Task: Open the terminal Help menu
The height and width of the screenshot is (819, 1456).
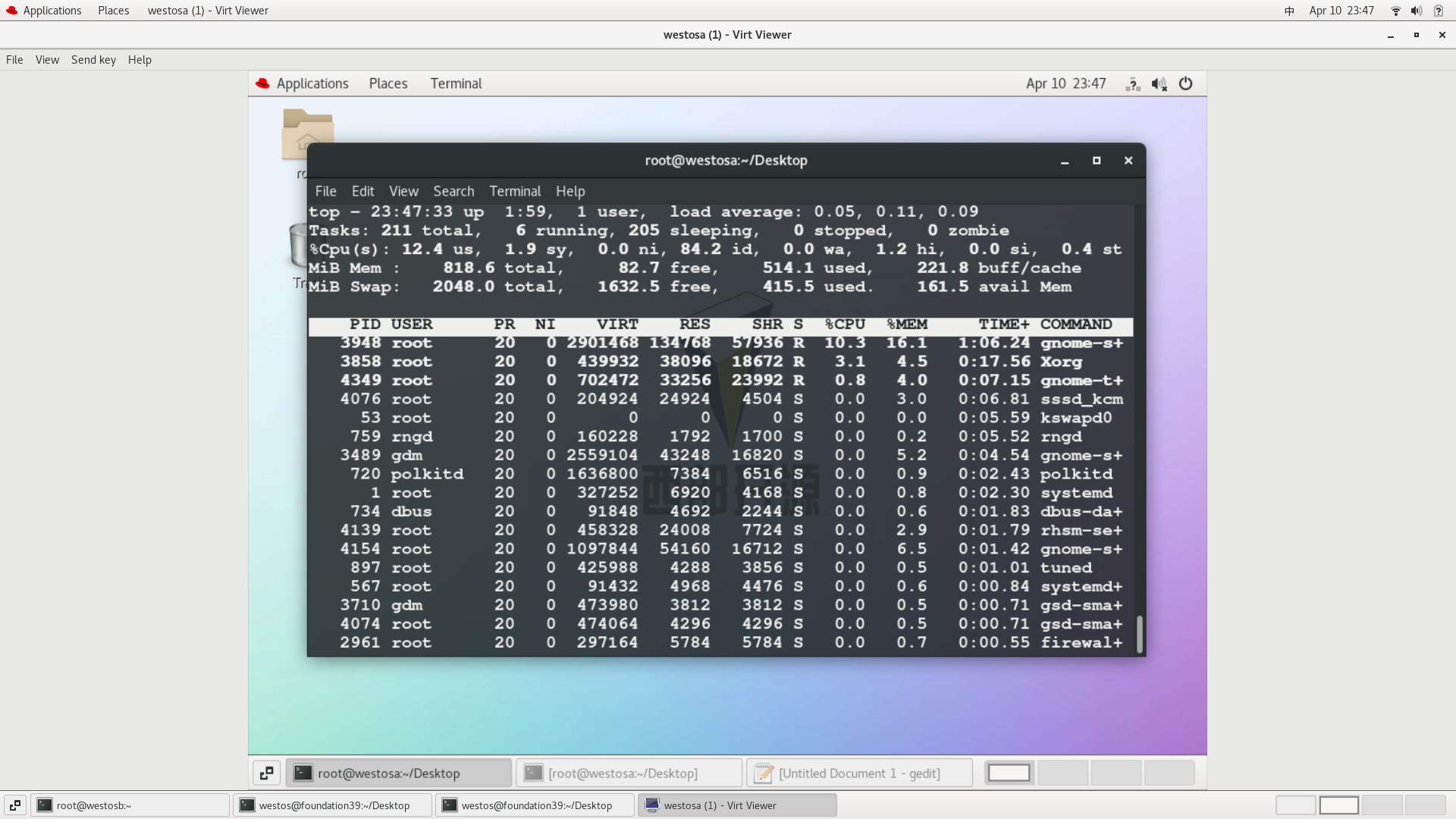Action: [x=570, y=191]
